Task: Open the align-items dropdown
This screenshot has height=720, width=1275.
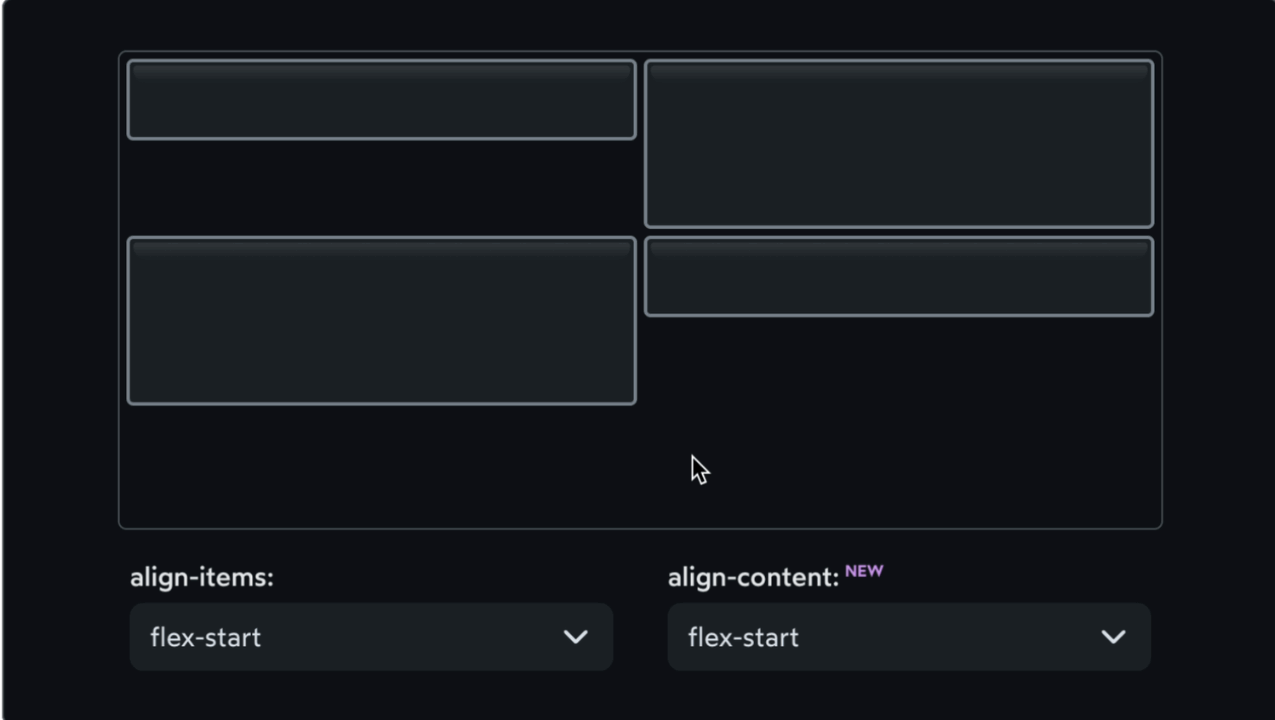Action: [371, 637]
